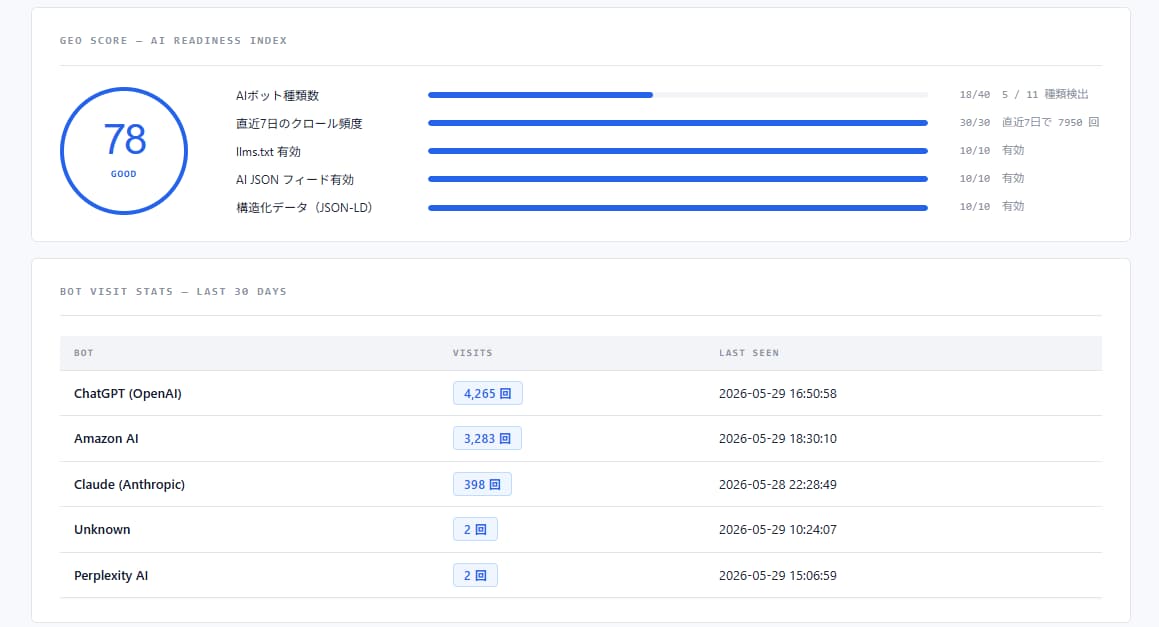Click the 18/40 score value
1159x627 pixels.
tap(974, 95)
